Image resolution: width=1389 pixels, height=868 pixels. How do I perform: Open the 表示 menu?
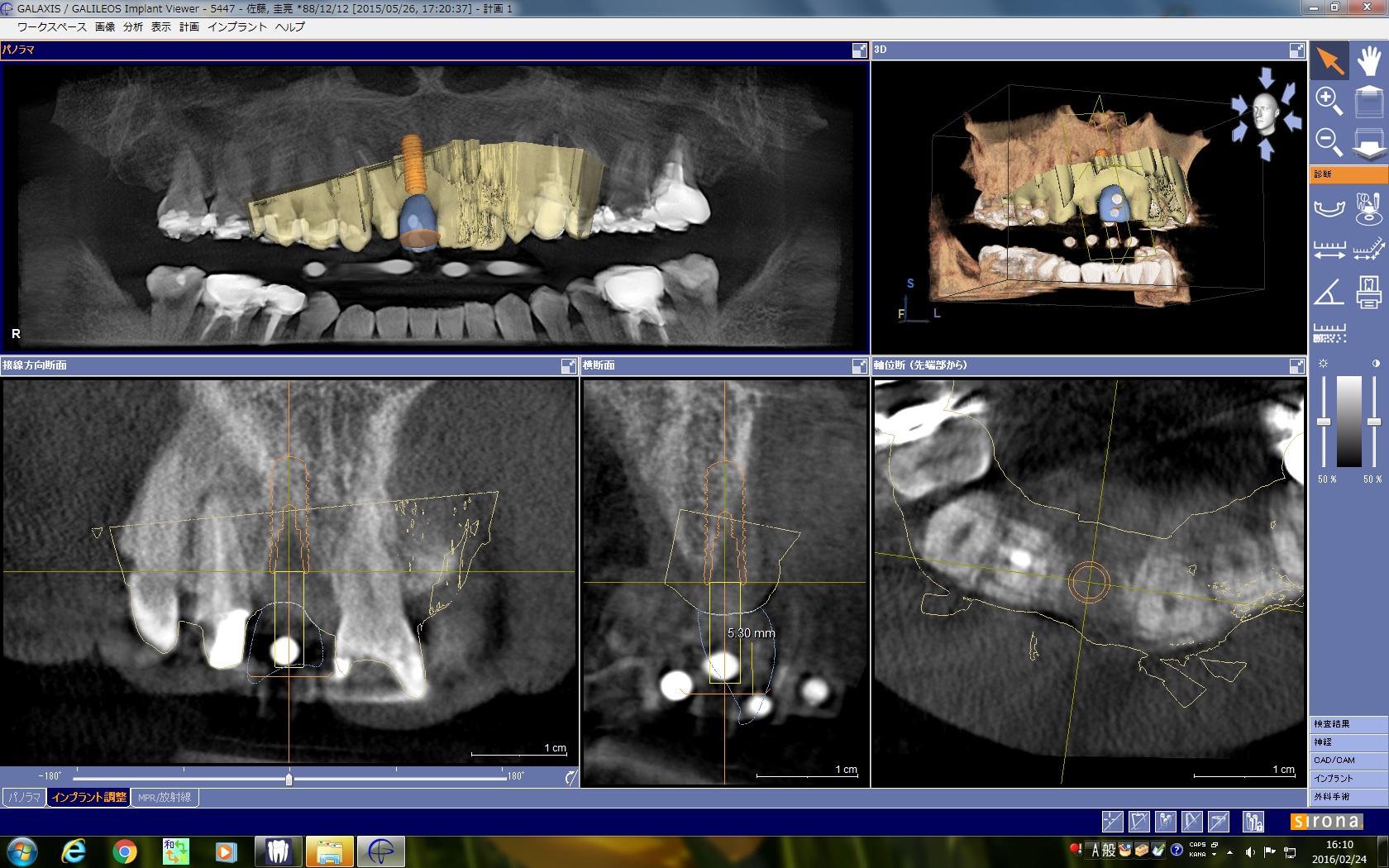click(161, 27)
